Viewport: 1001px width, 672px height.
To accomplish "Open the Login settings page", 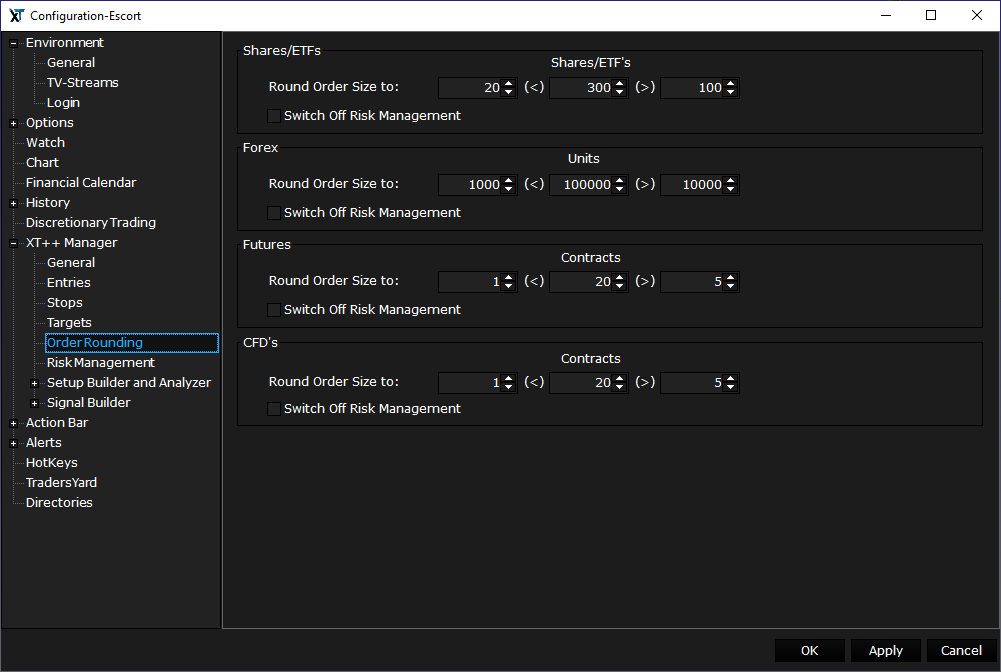I will click(63, 102).
